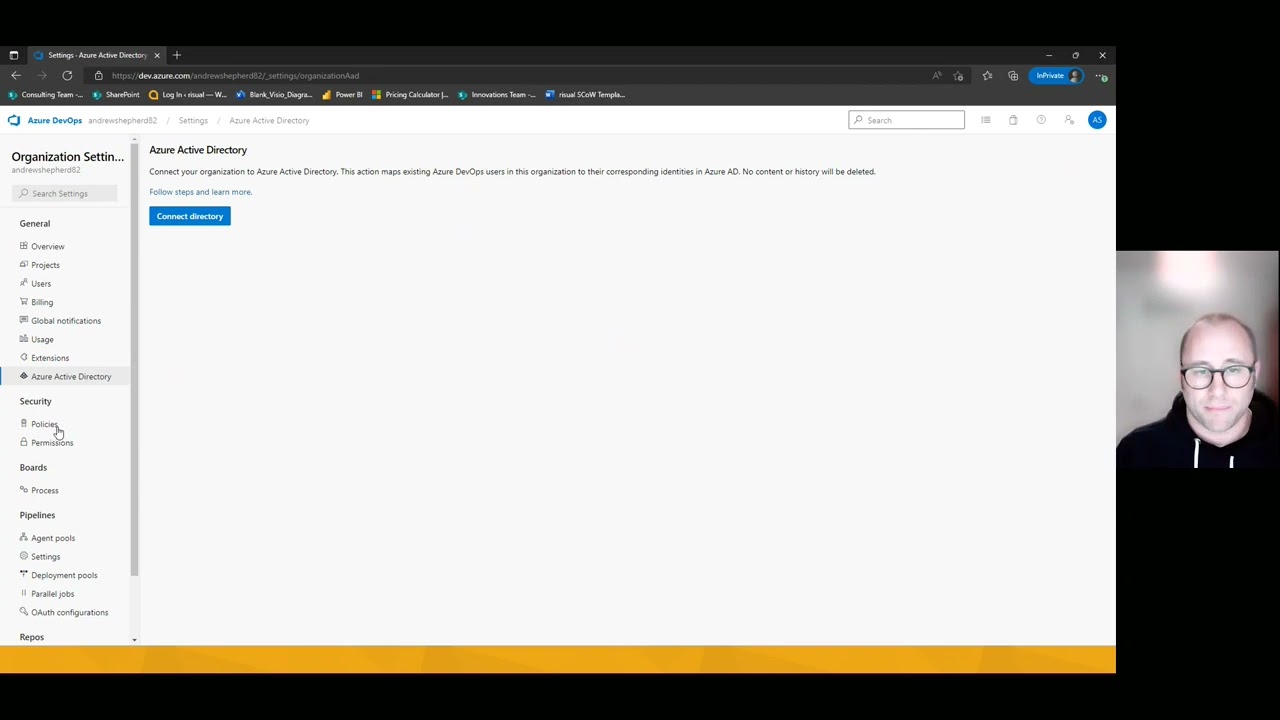1280x720 pixels.
Task: Open the browser collections icon
Action: point(1013,76)
